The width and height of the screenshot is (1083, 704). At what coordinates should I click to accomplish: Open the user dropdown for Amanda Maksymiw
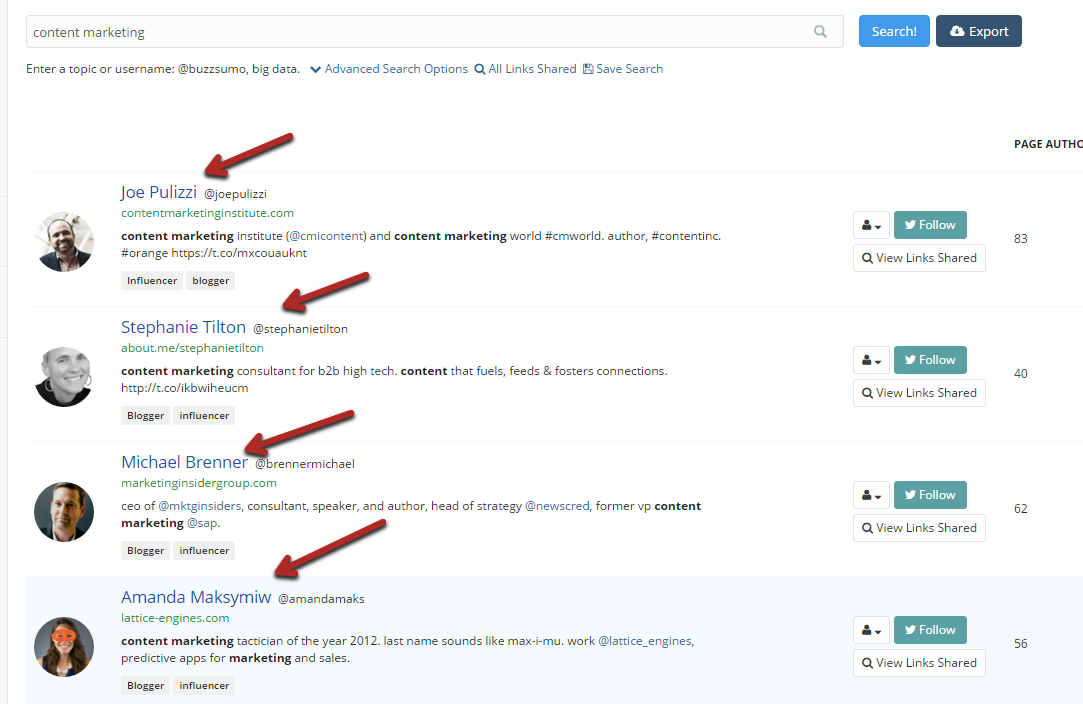[871, 630]
